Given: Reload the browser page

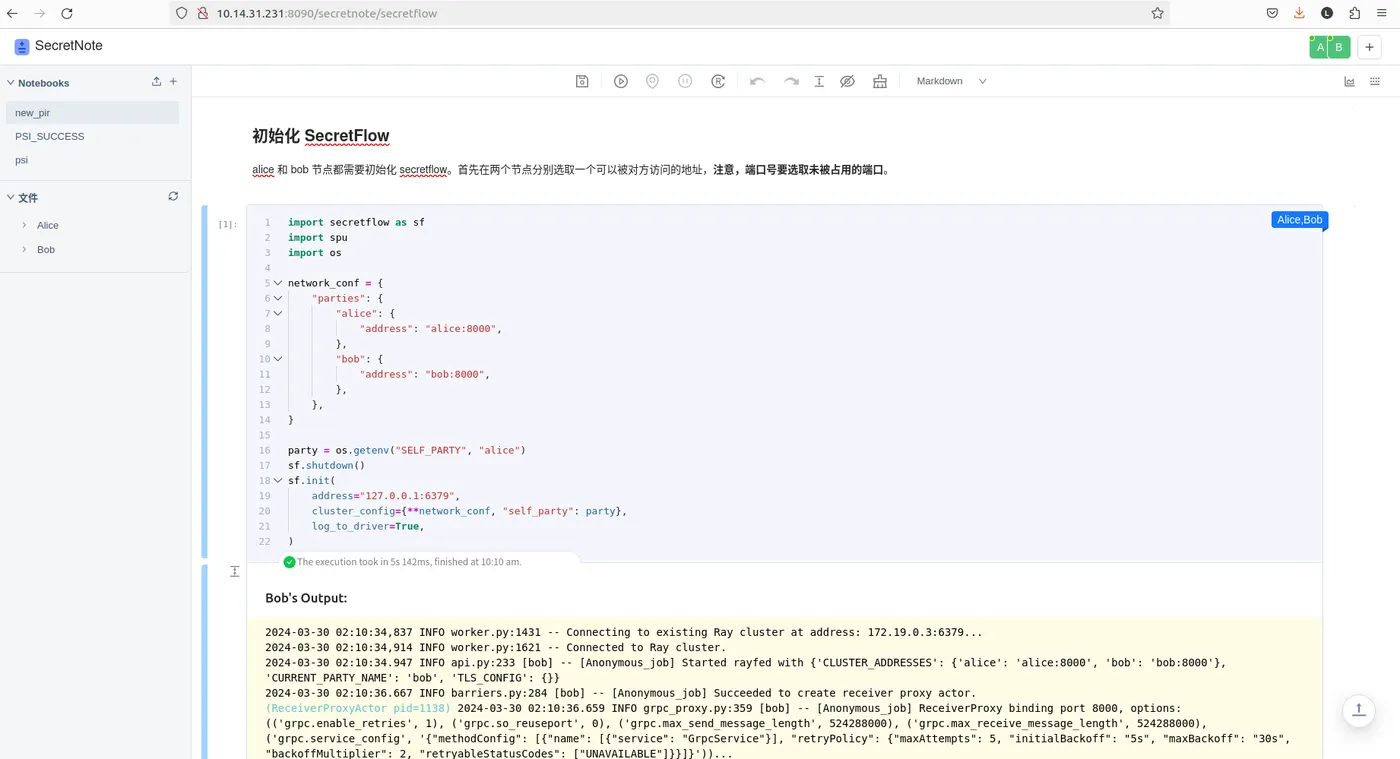Looking at the screenshot, I should [x=67, y=13].
